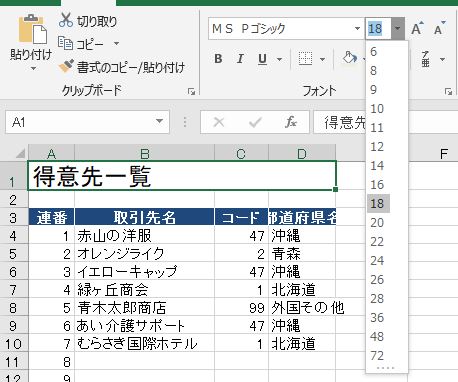
Task: Click the formula bar Enter checkmark icon
Action: click(x=255, y=122)
